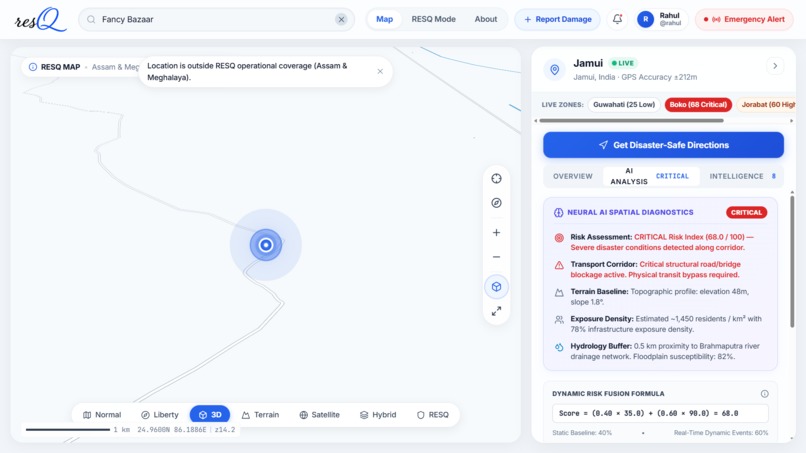Click 'Real-Time Dynamic Events: 60%' label

point(721,433)
